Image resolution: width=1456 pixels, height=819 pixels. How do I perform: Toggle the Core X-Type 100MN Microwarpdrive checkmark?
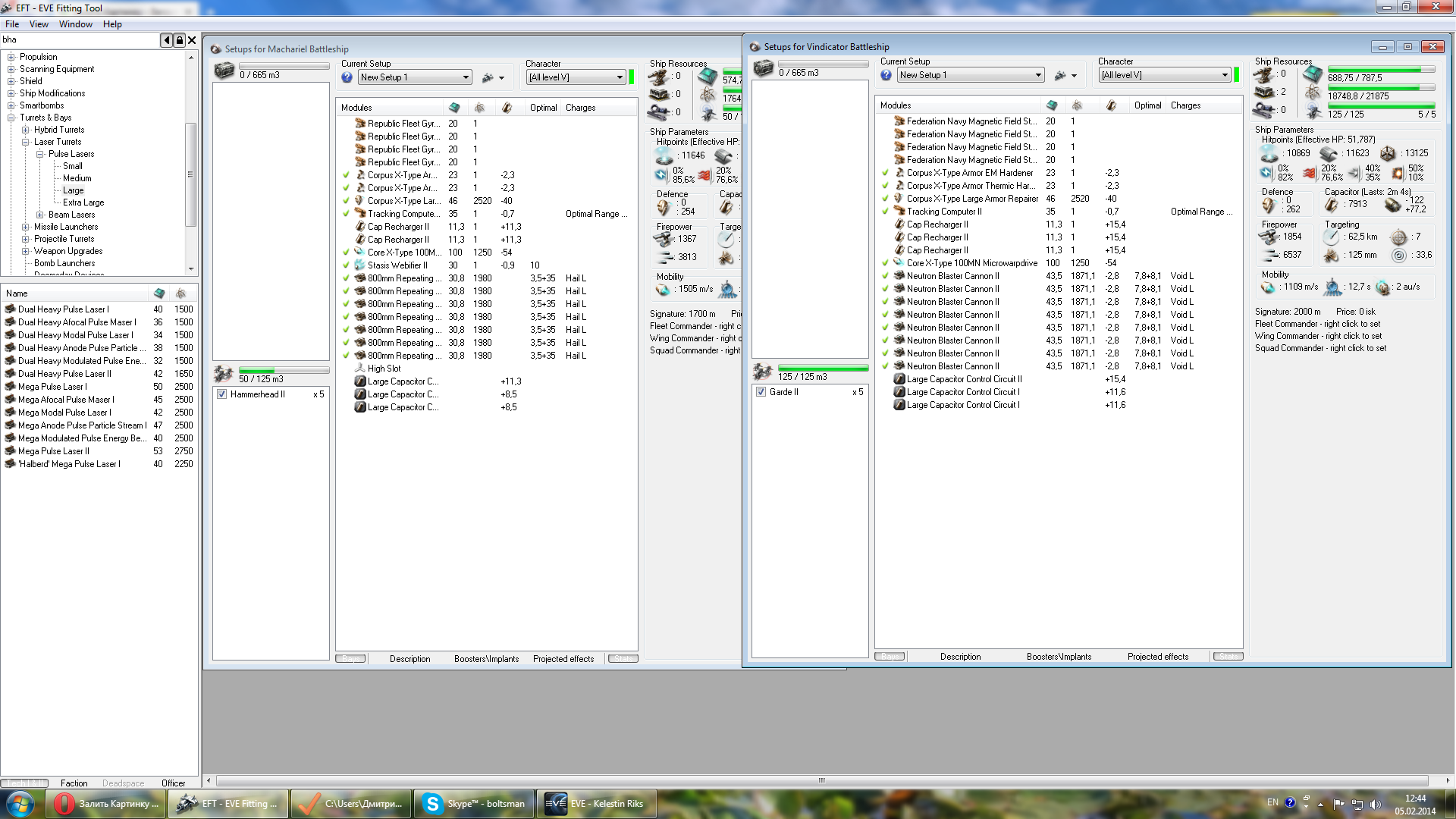tap(886, 263)
